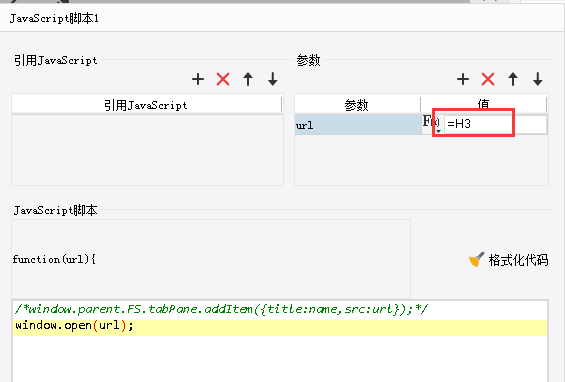
Task: Move referenced JavaScript entry down
Action: point(273,79)
